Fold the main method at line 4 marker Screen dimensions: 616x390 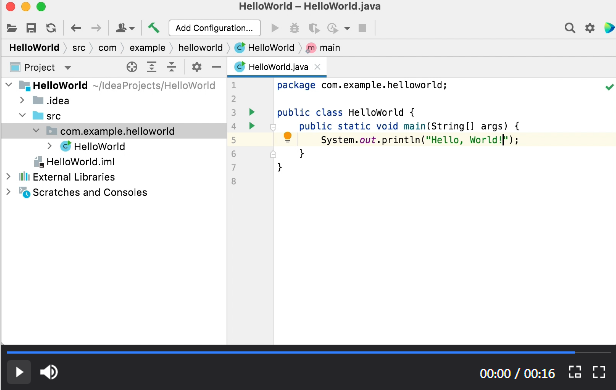tap(273, 126)
